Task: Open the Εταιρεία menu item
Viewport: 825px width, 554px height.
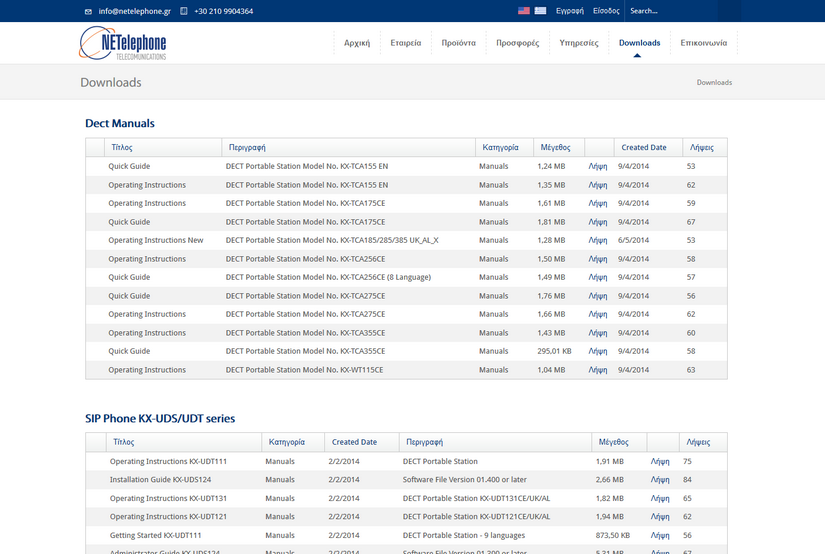Action: coord(405,43)
